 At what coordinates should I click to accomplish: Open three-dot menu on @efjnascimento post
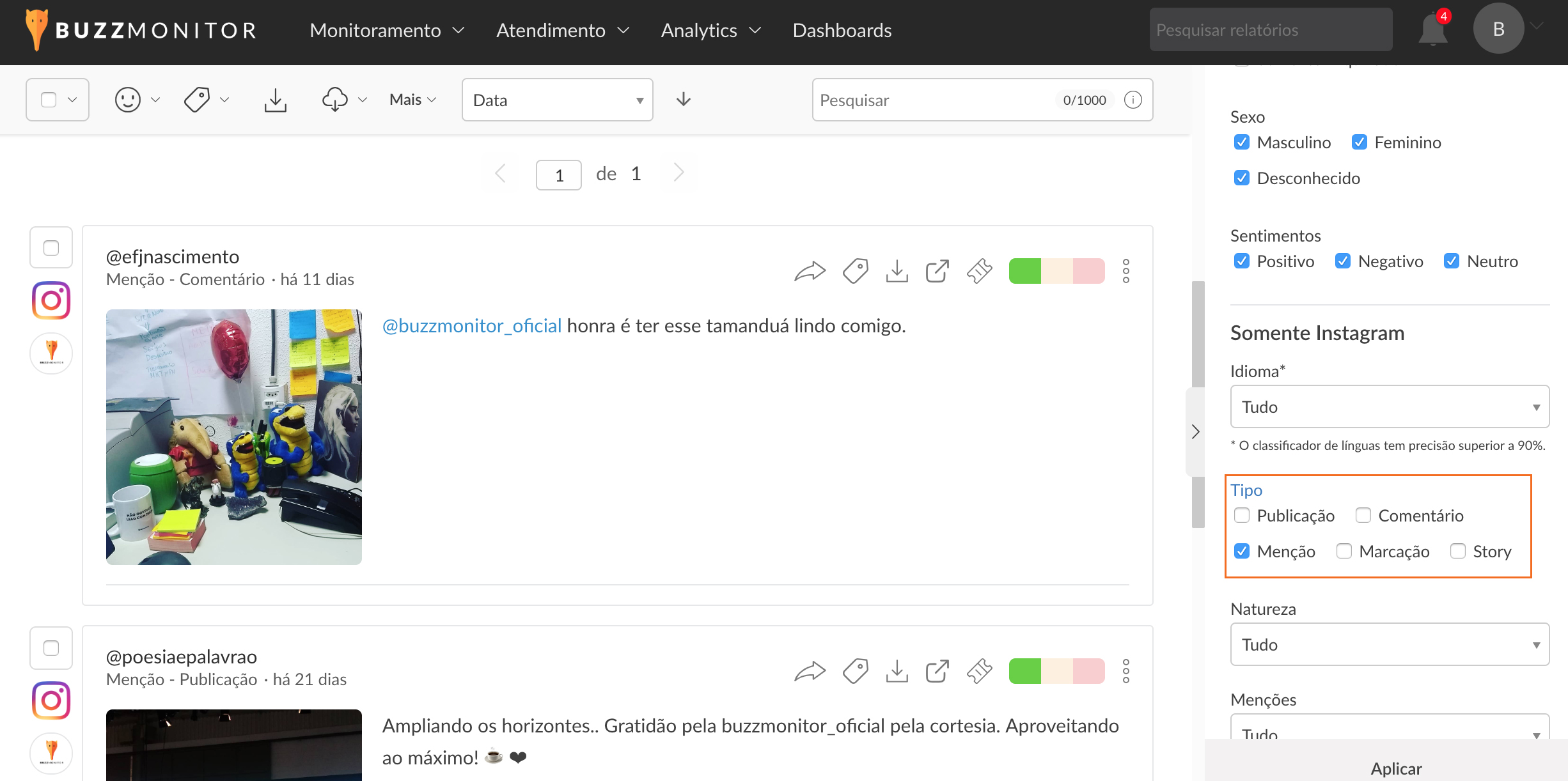(1126, 272)
